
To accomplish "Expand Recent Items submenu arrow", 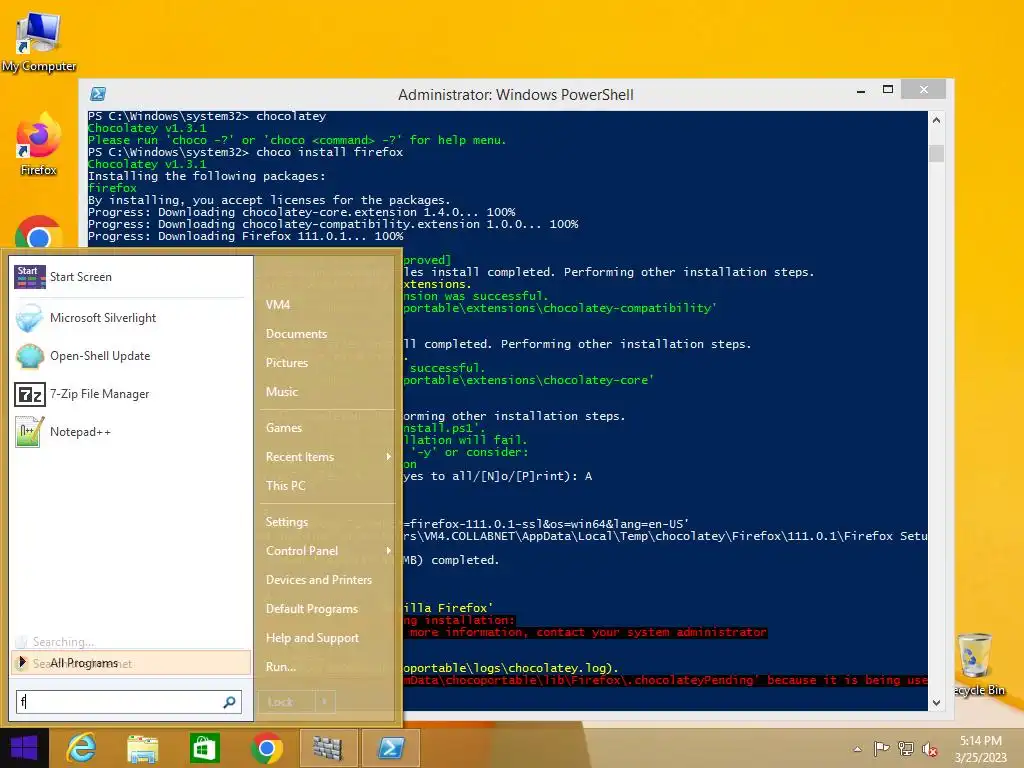I will pos(389,456).
